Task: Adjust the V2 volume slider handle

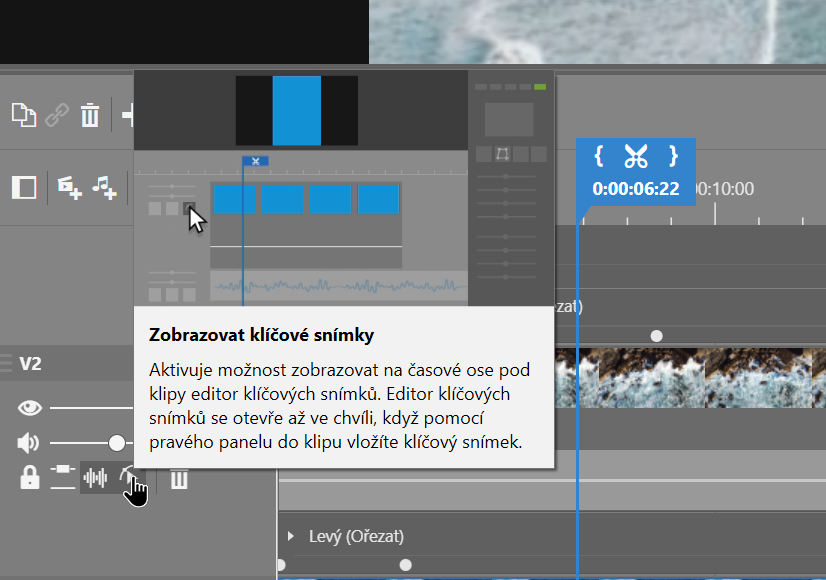Action: click(117, 443)
